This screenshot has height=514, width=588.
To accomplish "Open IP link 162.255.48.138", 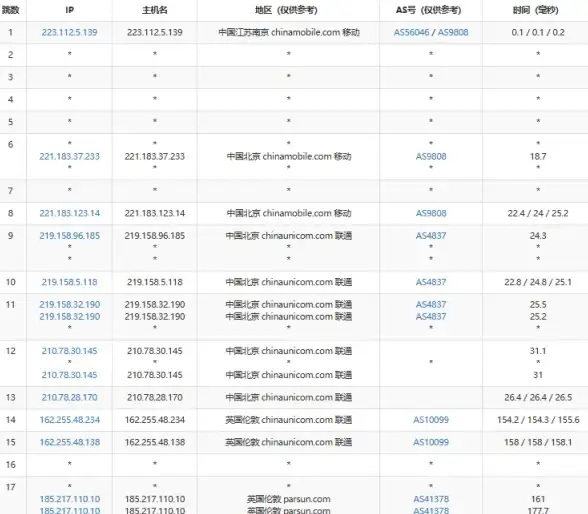I will [x=69, y=442].
